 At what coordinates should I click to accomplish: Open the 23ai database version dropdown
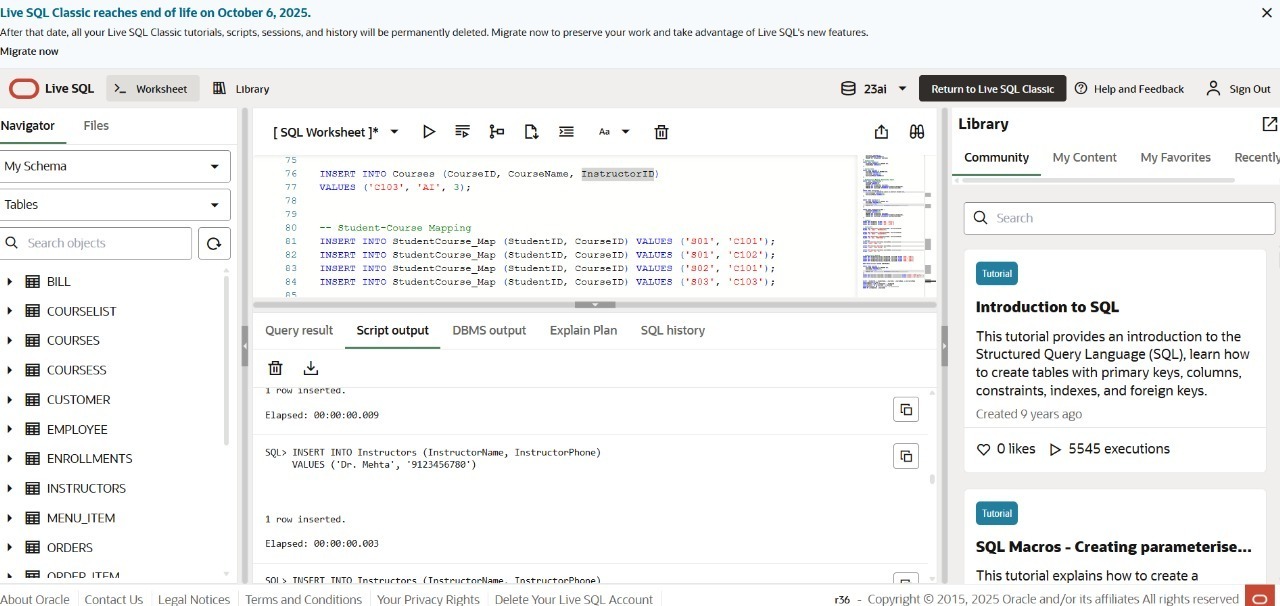[875, 89]
